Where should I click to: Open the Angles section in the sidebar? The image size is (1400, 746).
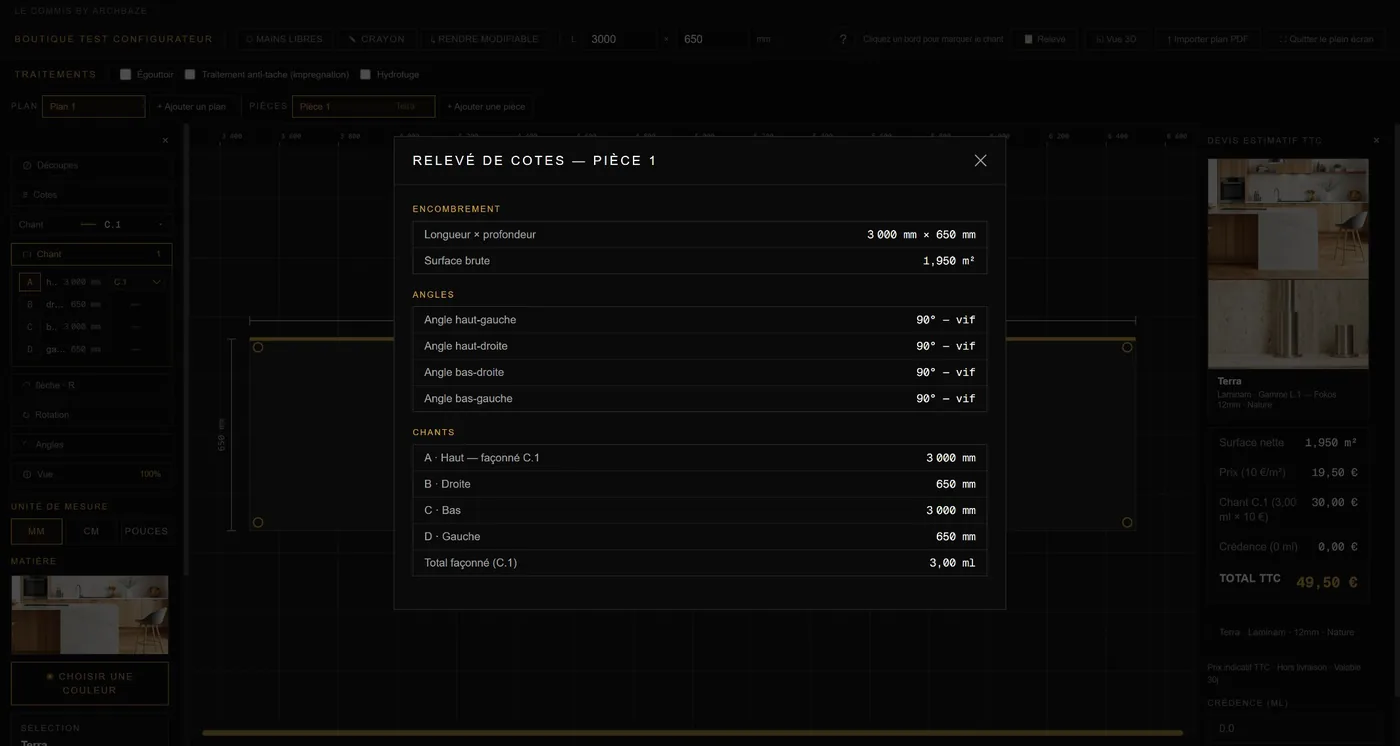92,445
